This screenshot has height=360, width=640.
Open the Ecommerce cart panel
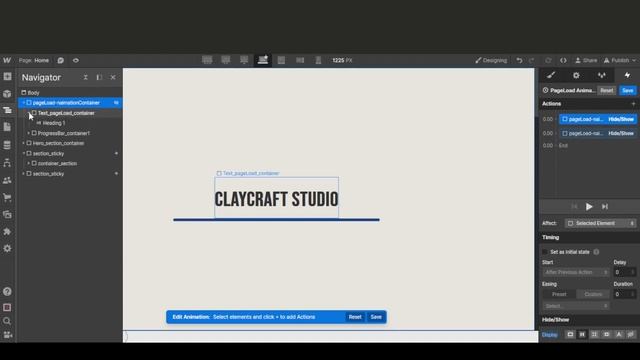click(7, 198)
